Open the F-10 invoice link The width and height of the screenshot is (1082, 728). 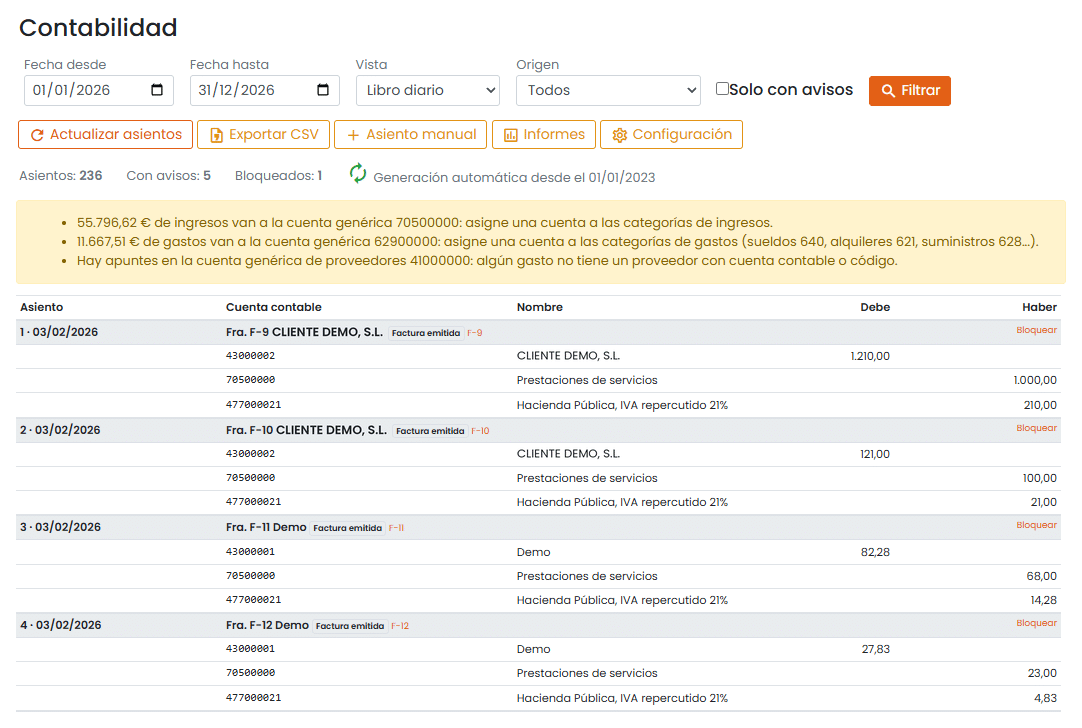pyautogui.click(x=480, y=431)
